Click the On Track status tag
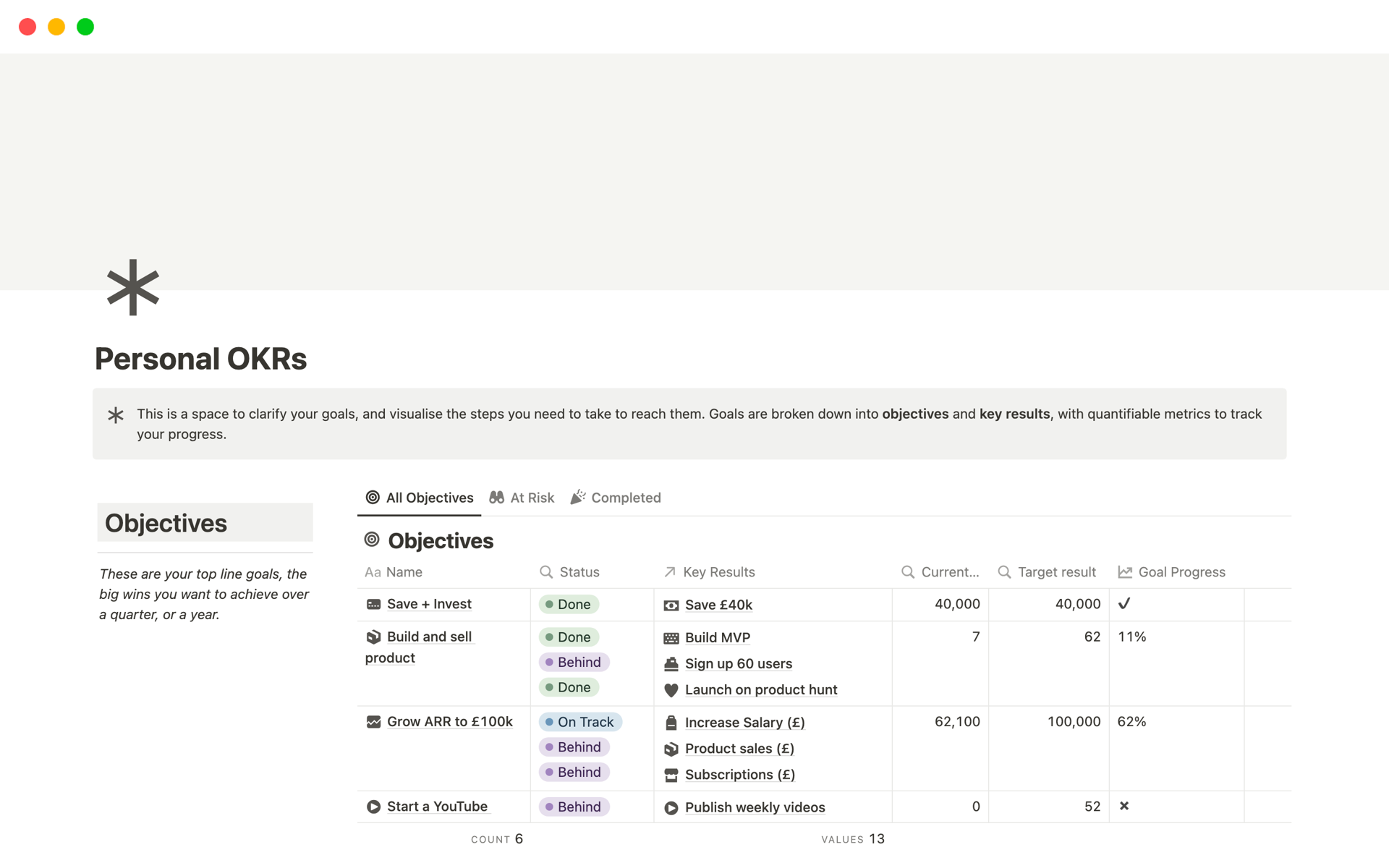The width and height of the screenshot is (1389, 868). click(x=580, y=722)
